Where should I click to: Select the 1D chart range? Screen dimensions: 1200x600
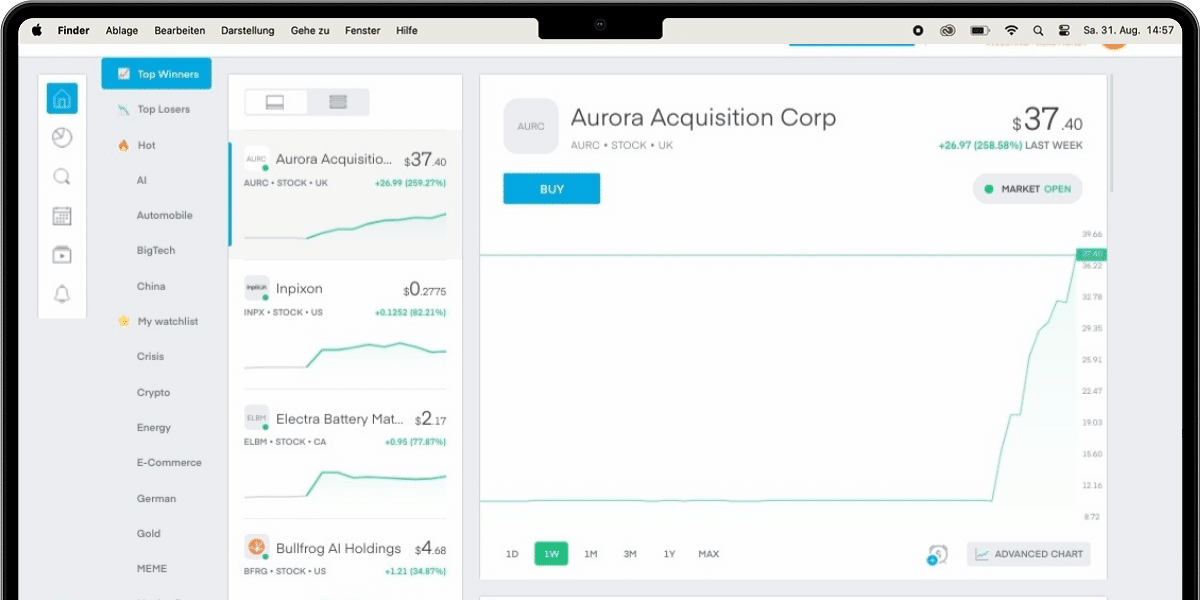click(512, 554)
